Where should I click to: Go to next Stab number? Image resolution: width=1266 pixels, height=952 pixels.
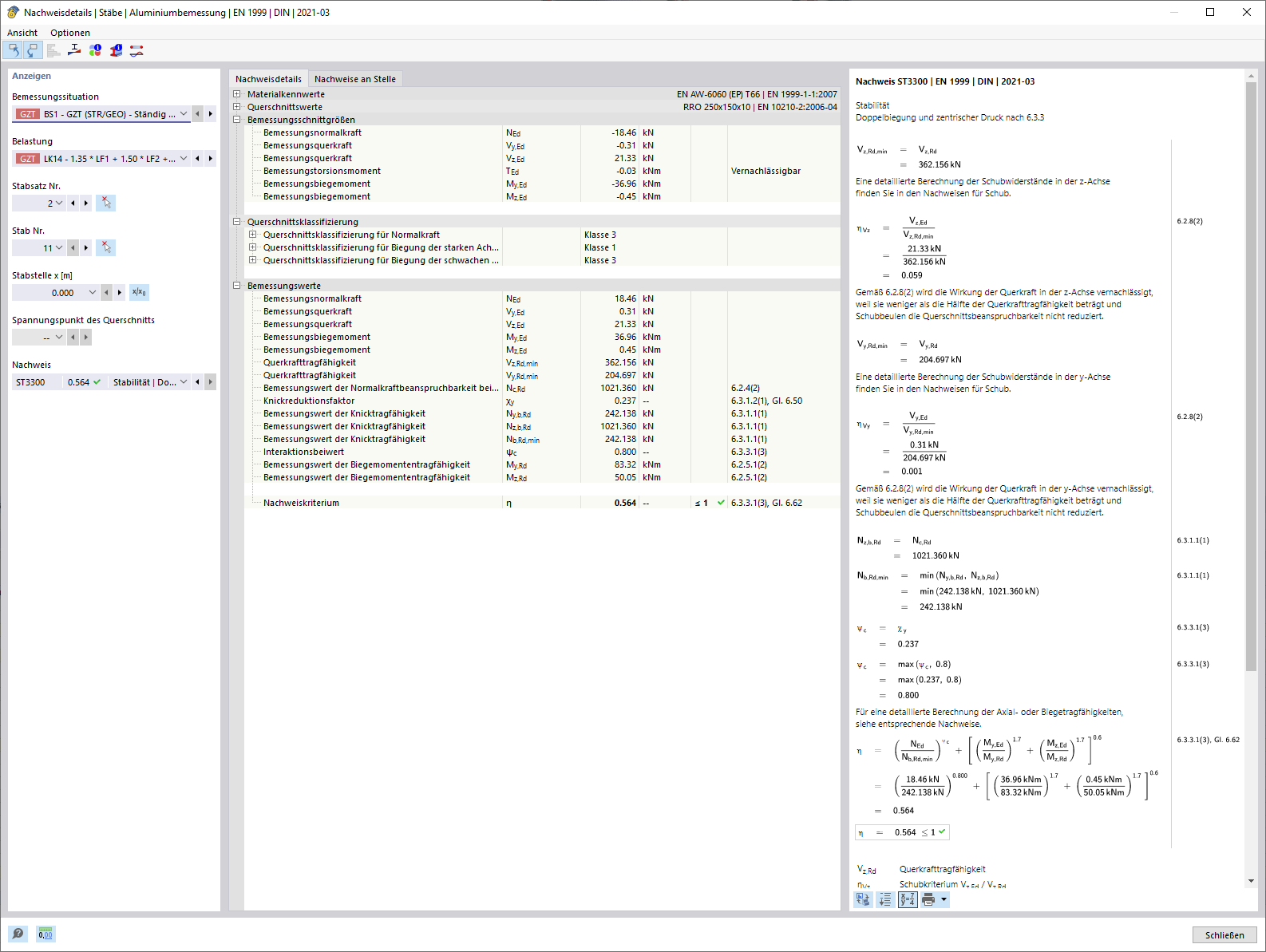[86, 248]
